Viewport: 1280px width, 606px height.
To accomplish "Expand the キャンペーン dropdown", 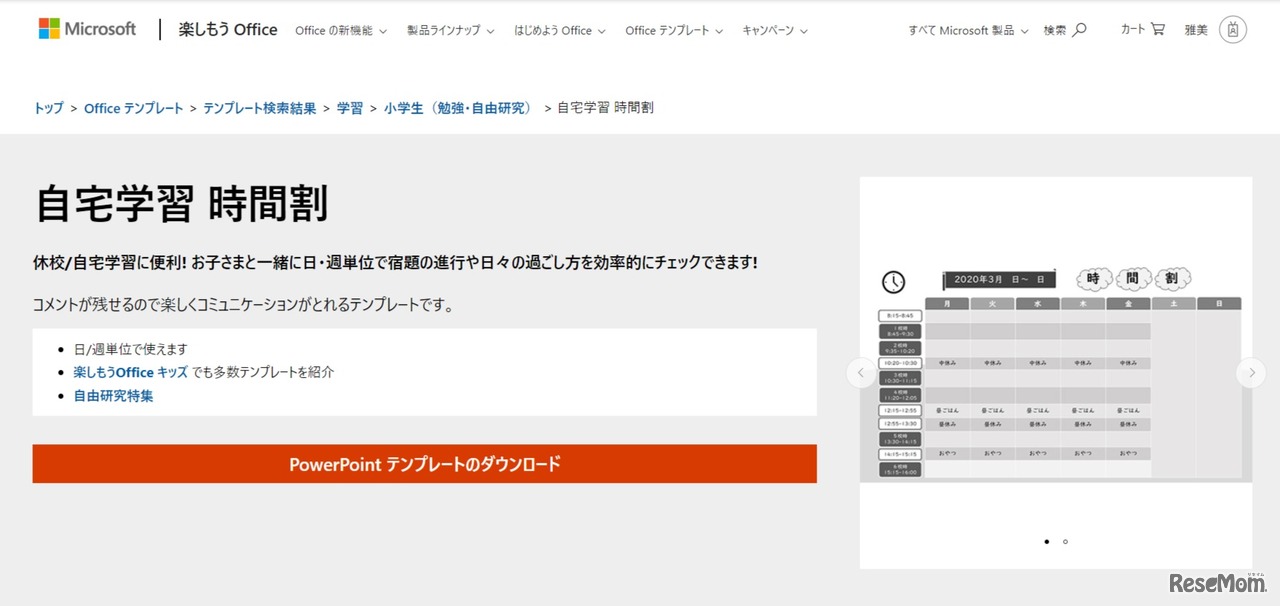I will point(775,31).
